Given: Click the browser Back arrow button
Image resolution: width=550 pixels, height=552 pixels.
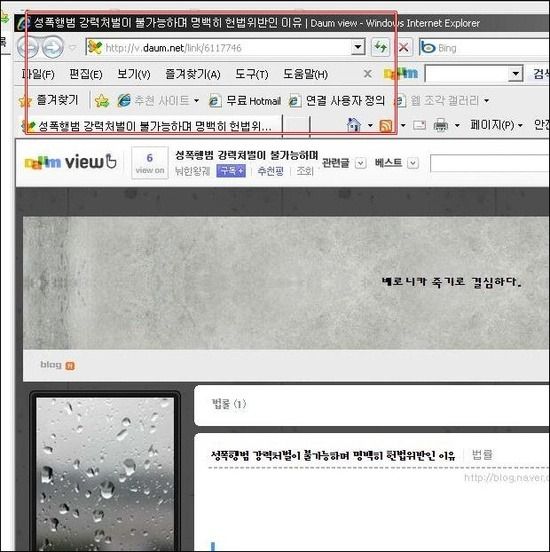Looking at the screenshot, I should [27, 47].
